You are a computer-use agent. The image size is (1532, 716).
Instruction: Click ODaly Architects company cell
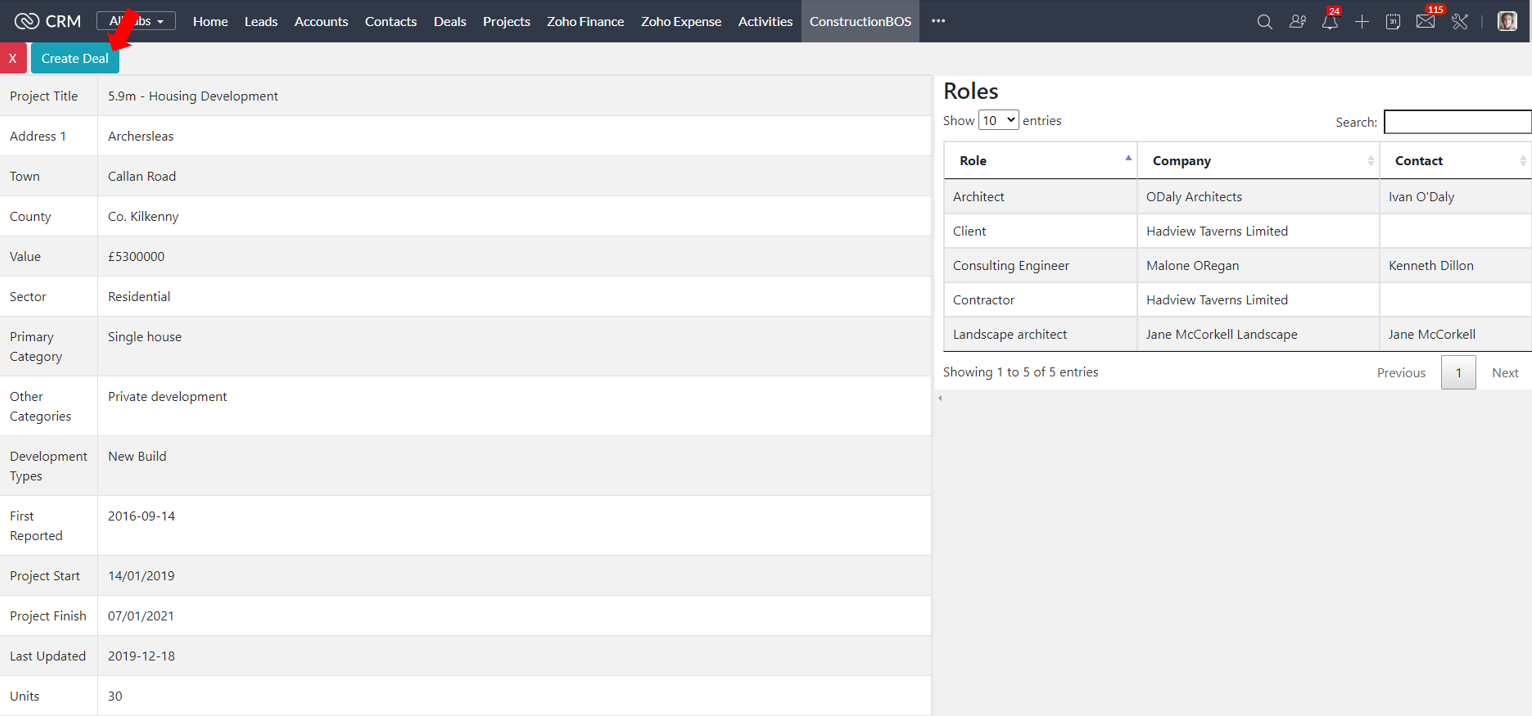[1258, 197]
